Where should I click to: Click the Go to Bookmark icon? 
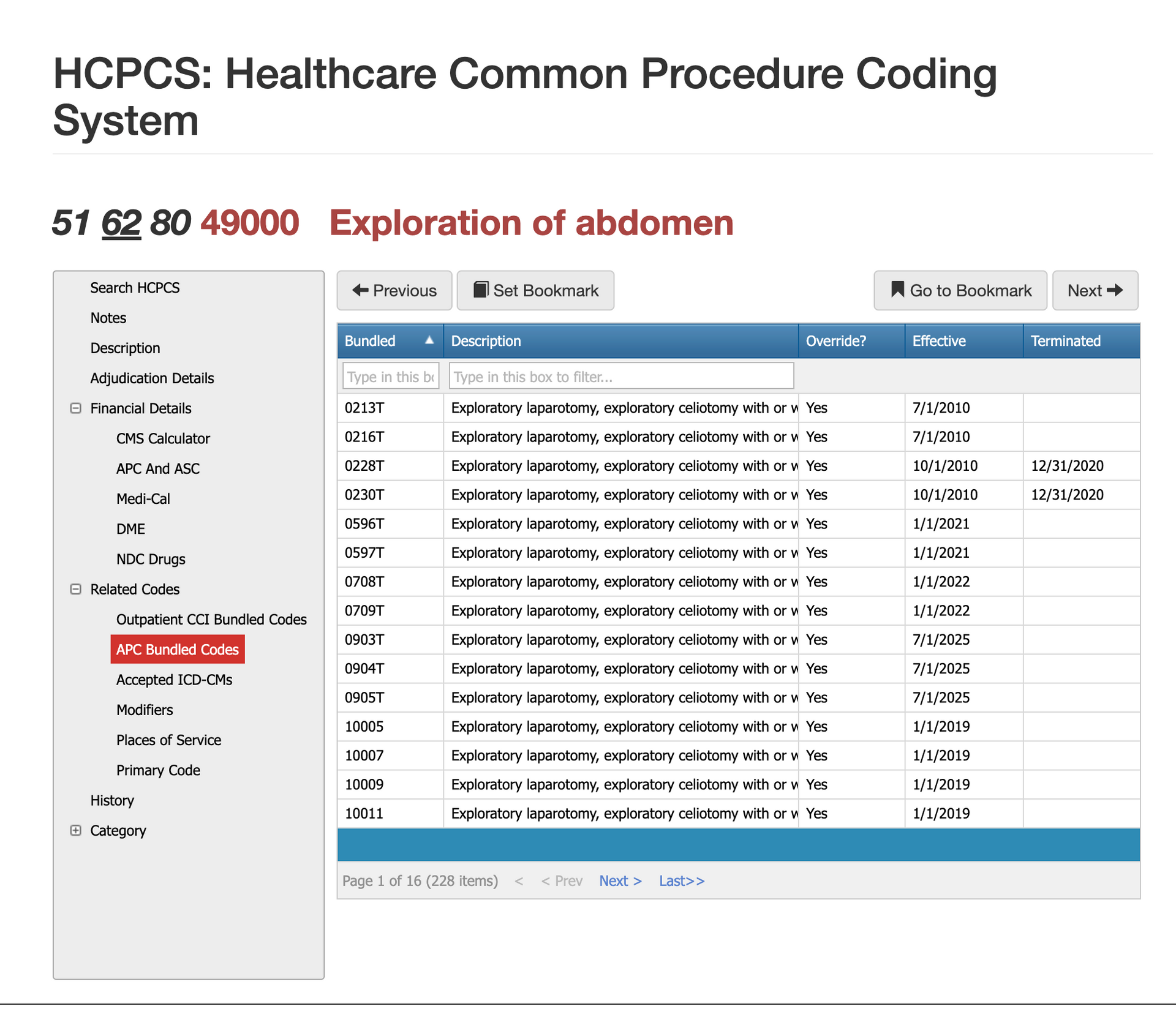pos(897,290)
